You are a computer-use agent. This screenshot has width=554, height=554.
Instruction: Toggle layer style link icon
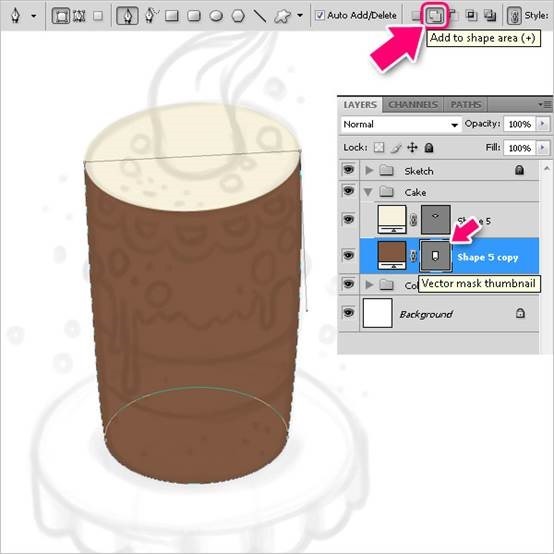[x=514, y=16]
